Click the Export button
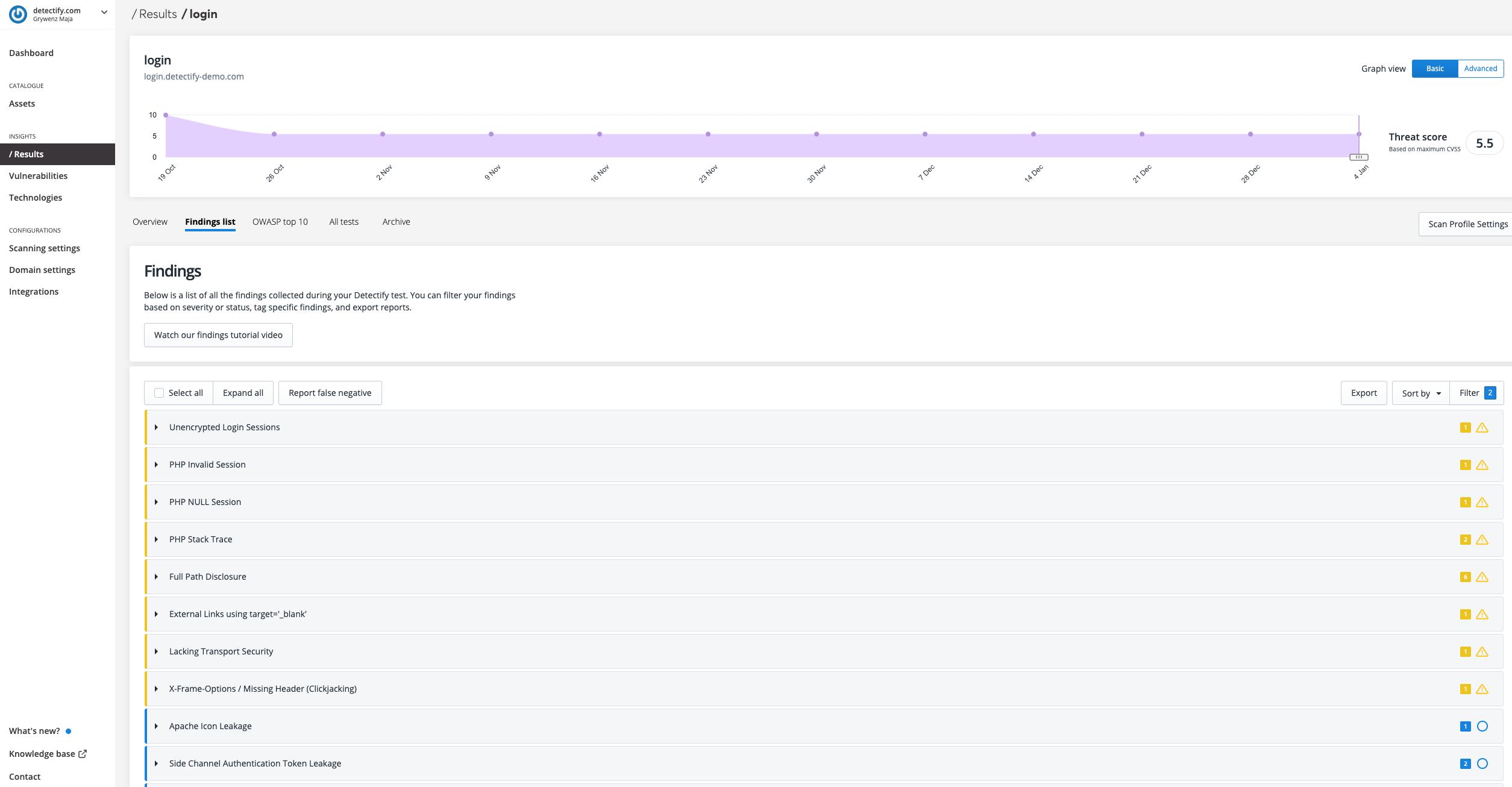Screen dimensions: 1512x787 (1363, 393)
